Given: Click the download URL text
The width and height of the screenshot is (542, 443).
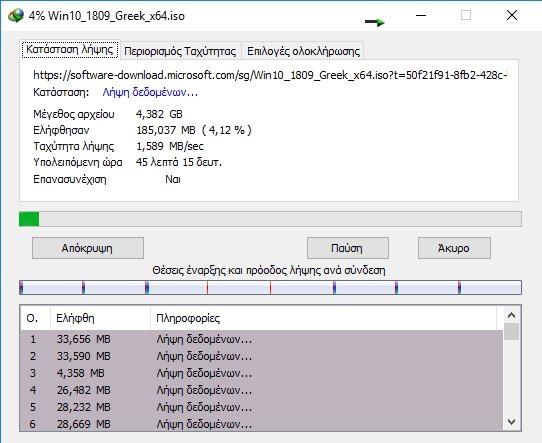Looking at the screenshot, I should click(x=270, y=75).
